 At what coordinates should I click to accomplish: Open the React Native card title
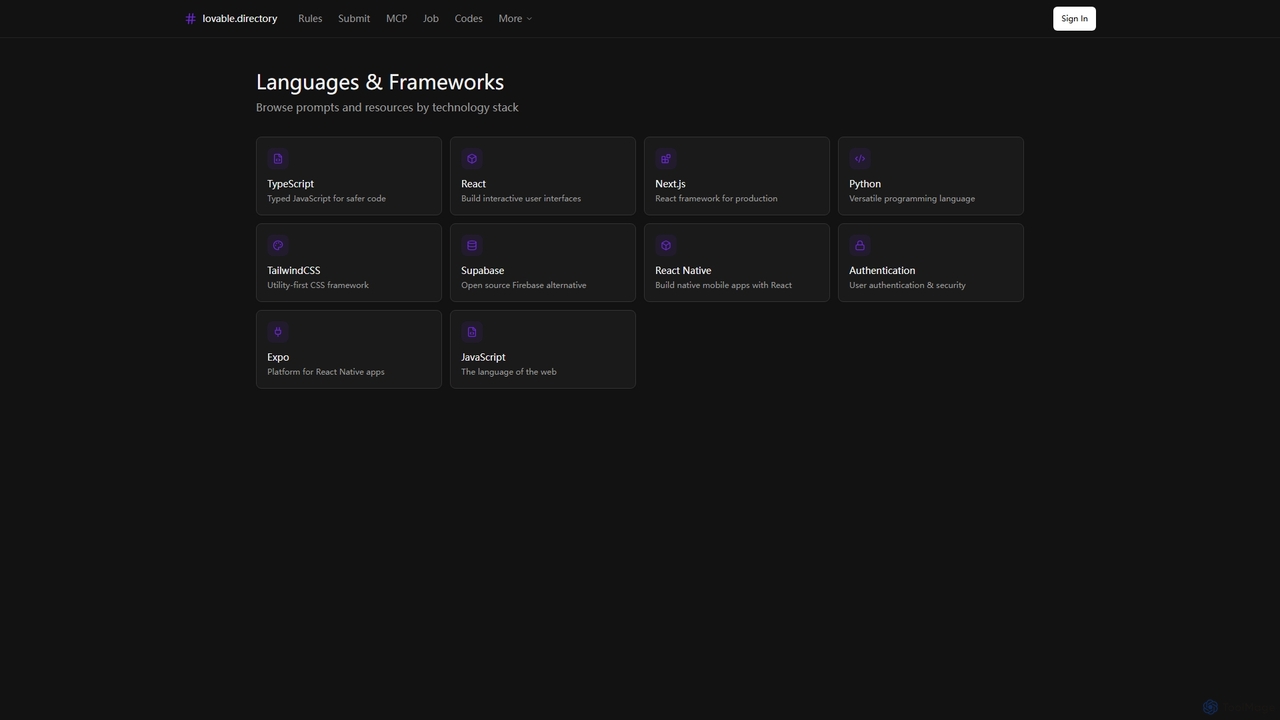[x=683, y=271]
